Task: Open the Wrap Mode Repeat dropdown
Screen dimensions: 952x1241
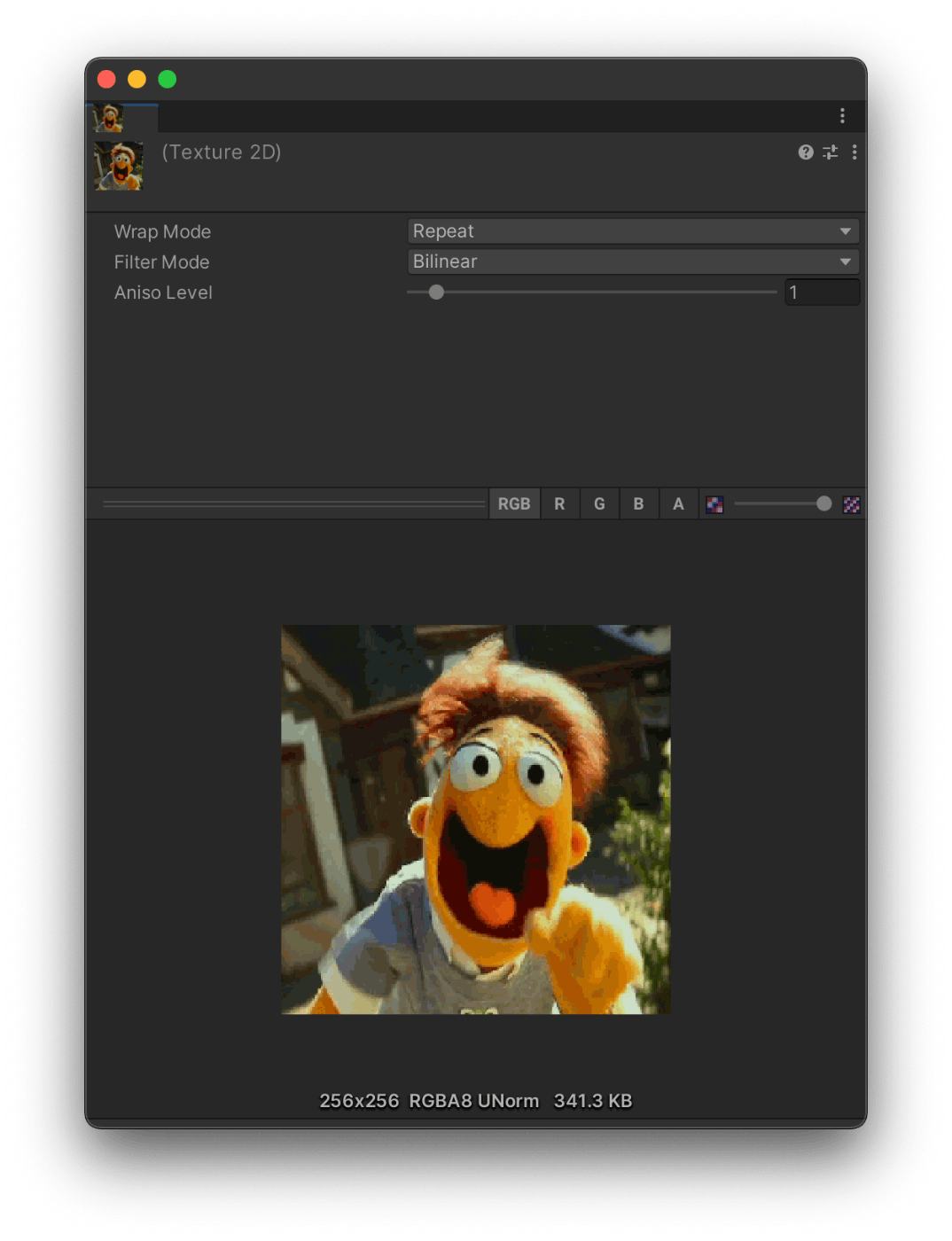Action: click(633, 231)
